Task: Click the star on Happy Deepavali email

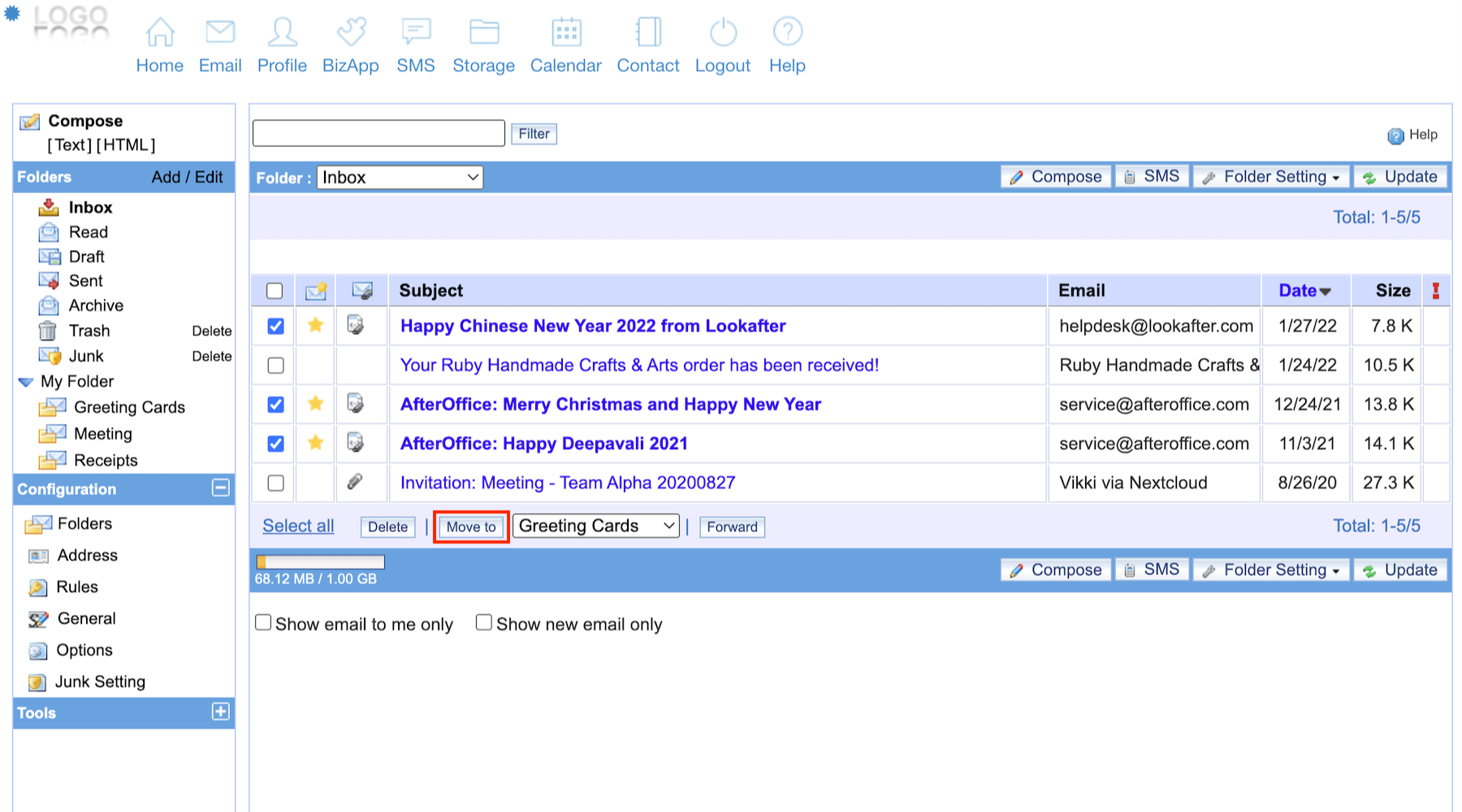Action: (316, 443)
